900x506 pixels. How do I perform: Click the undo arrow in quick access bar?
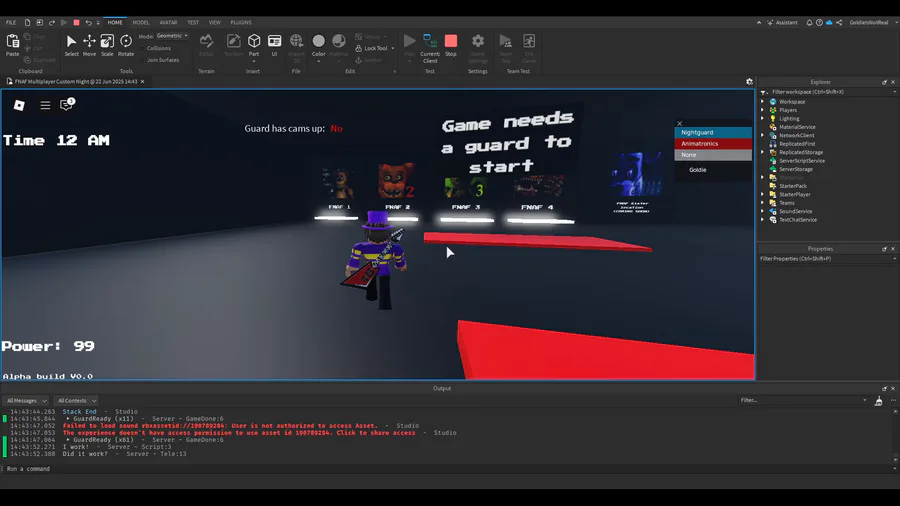pos(88,22)
